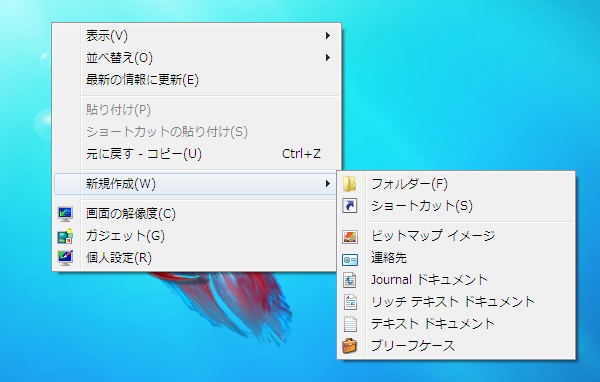
Task: Click the briefcase icon beside ブリーフケース
Action: pos(349,346)
